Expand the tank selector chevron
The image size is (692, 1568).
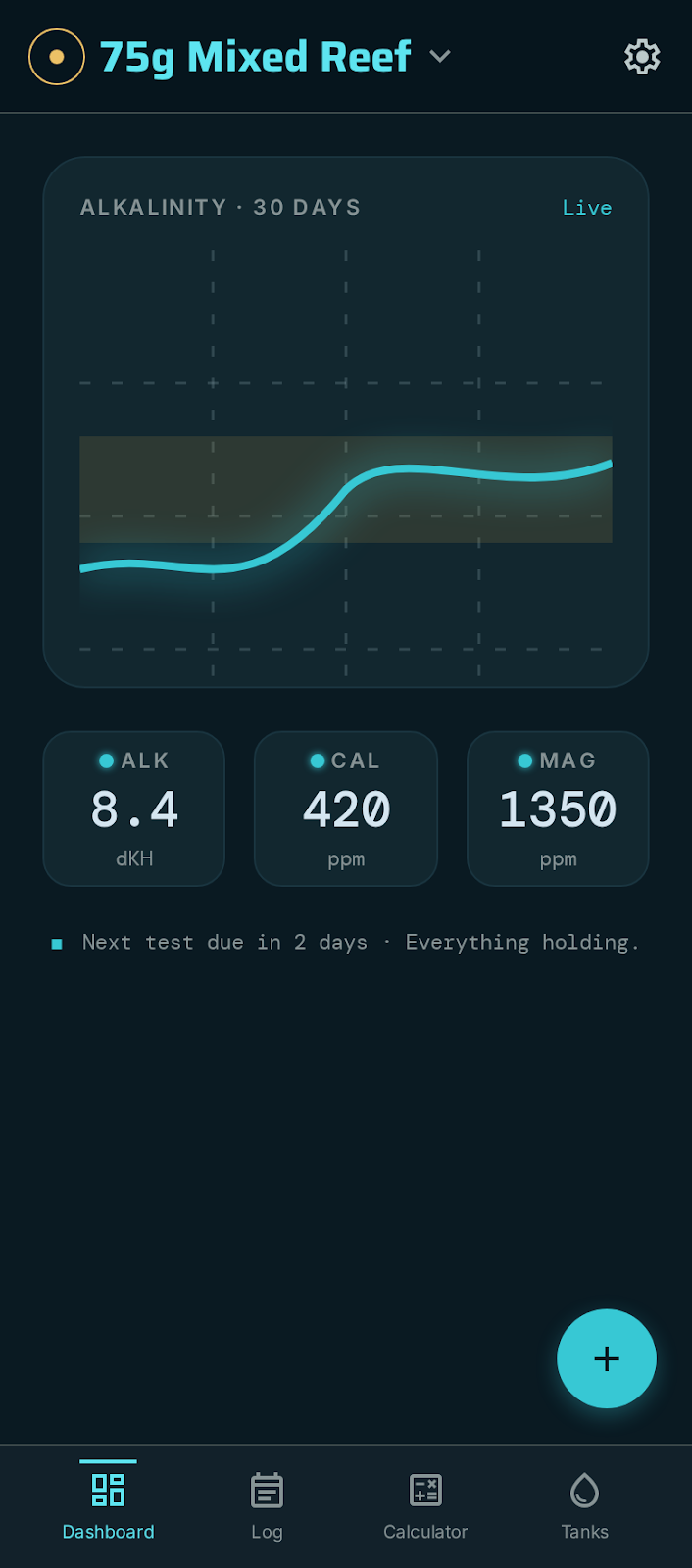(x=440, y=57)
